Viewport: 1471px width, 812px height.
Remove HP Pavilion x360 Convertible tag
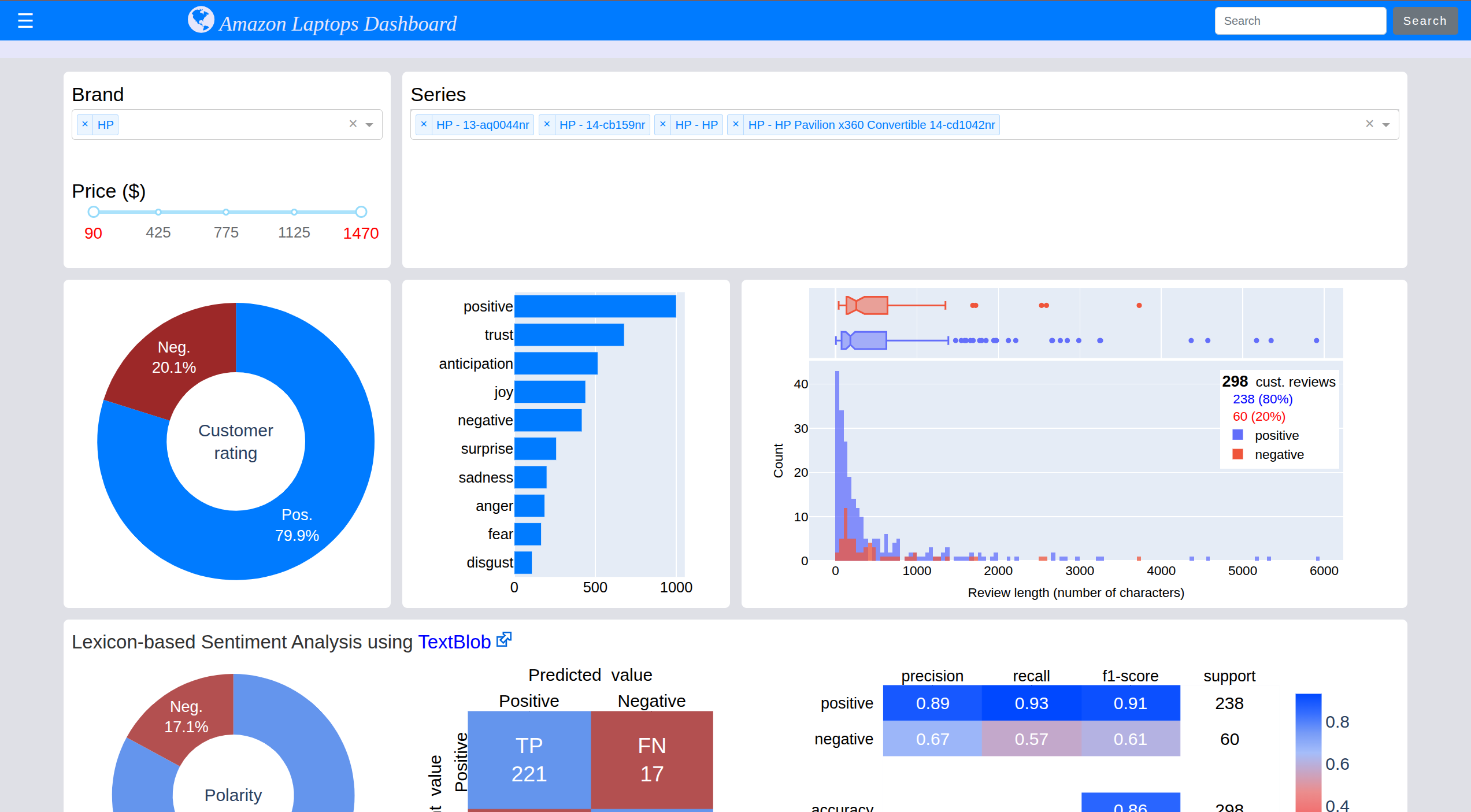[x=736, y=124]
